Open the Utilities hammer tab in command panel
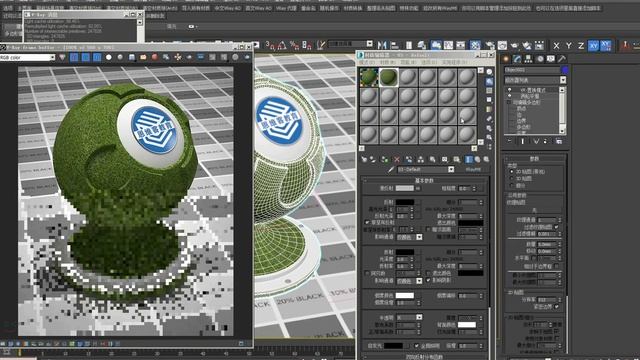Screen dimensions: 640x360 (562, 59)
